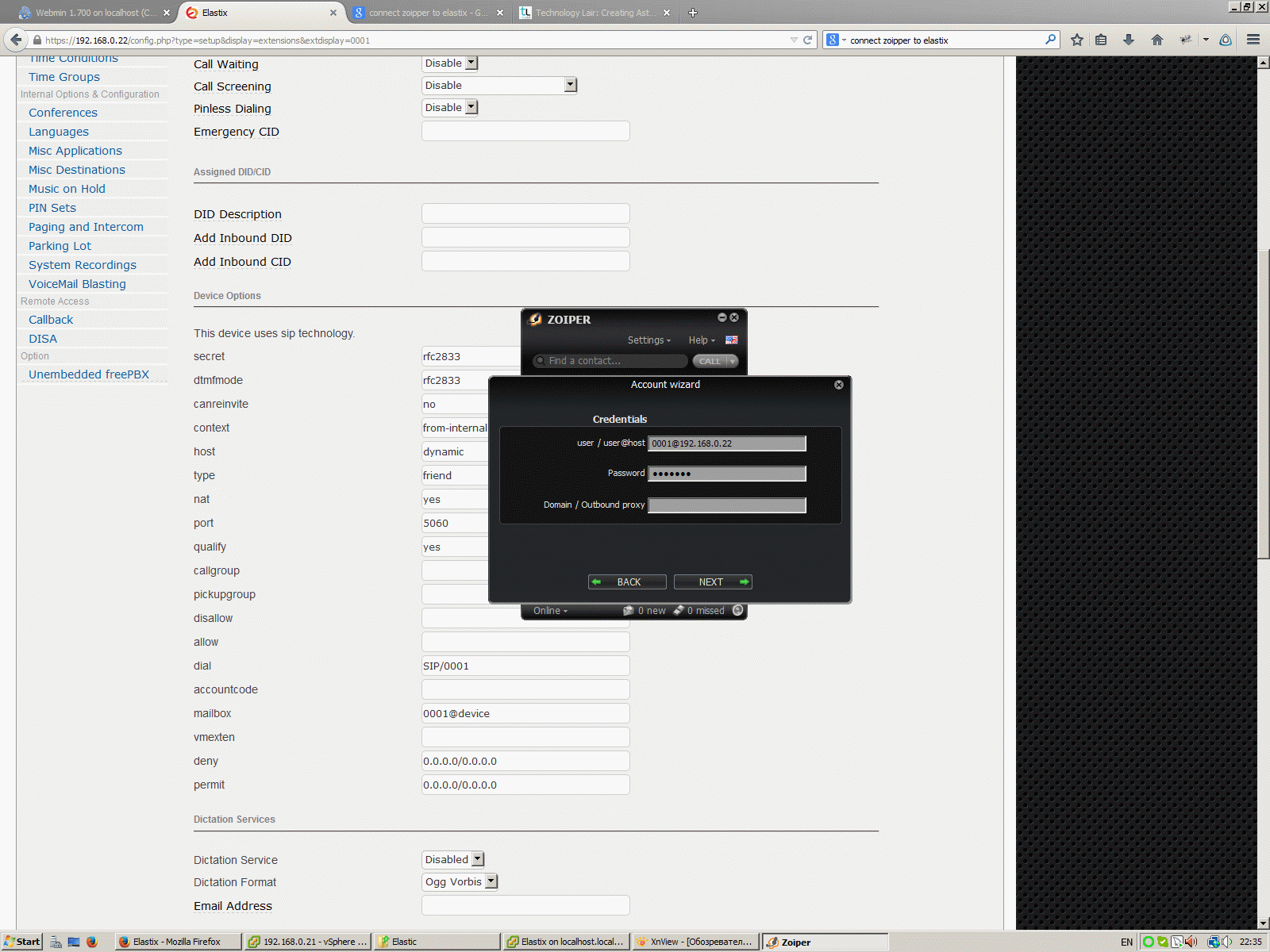Switch to the Technology Lair browser tab
The width and height of the screenshot is (1270, 952).
(x=595, y=13)
